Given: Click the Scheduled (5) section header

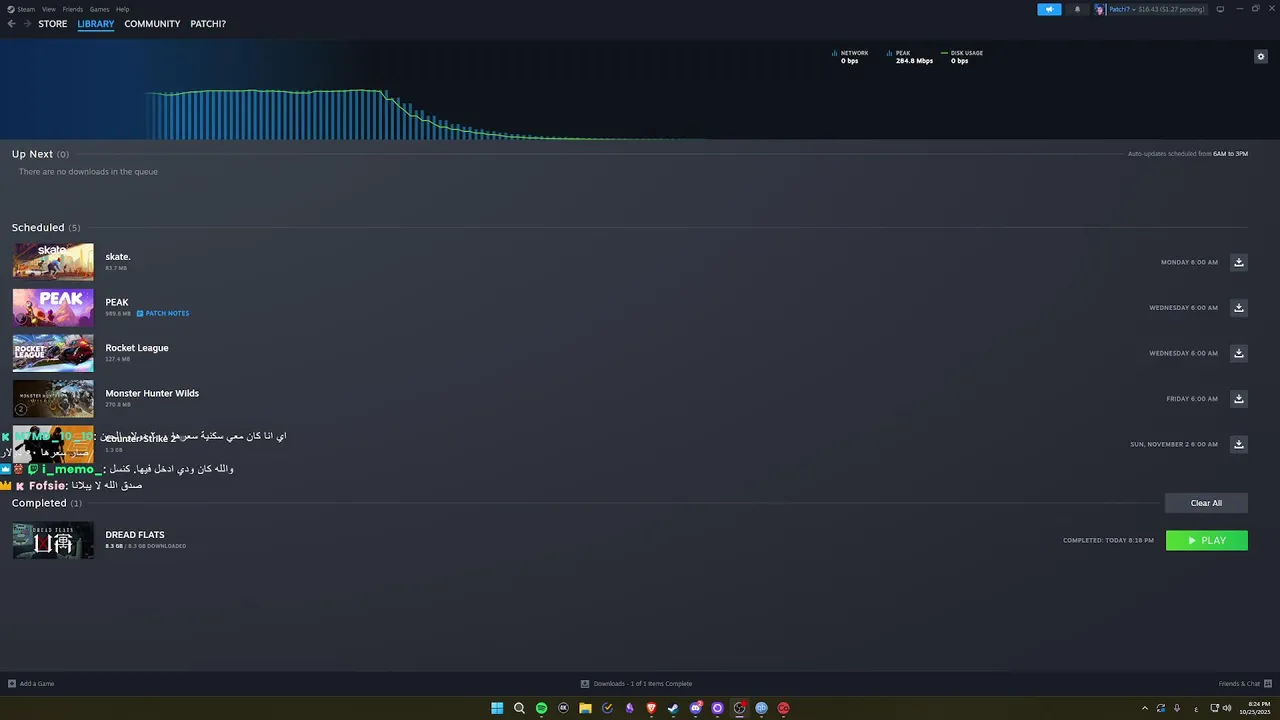Looking at the screenshot, I should tap(46, 228).
